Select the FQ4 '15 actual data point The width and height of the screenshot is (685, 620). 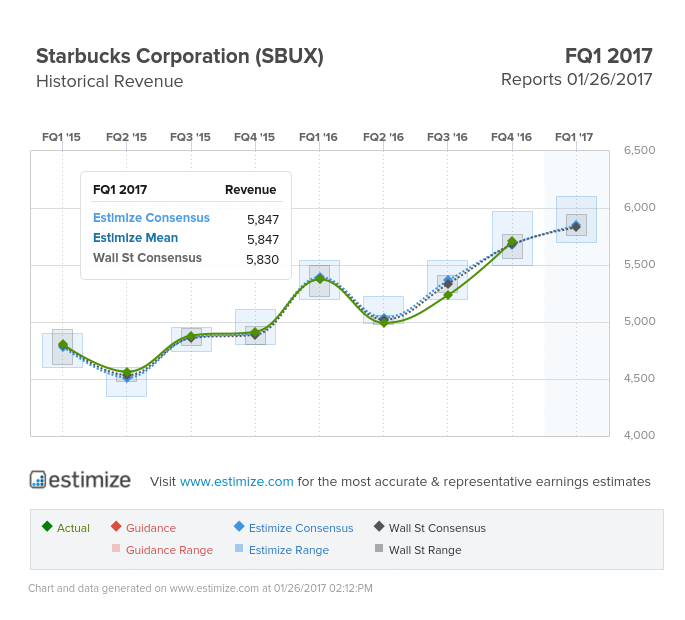click(x=255, y=333)
